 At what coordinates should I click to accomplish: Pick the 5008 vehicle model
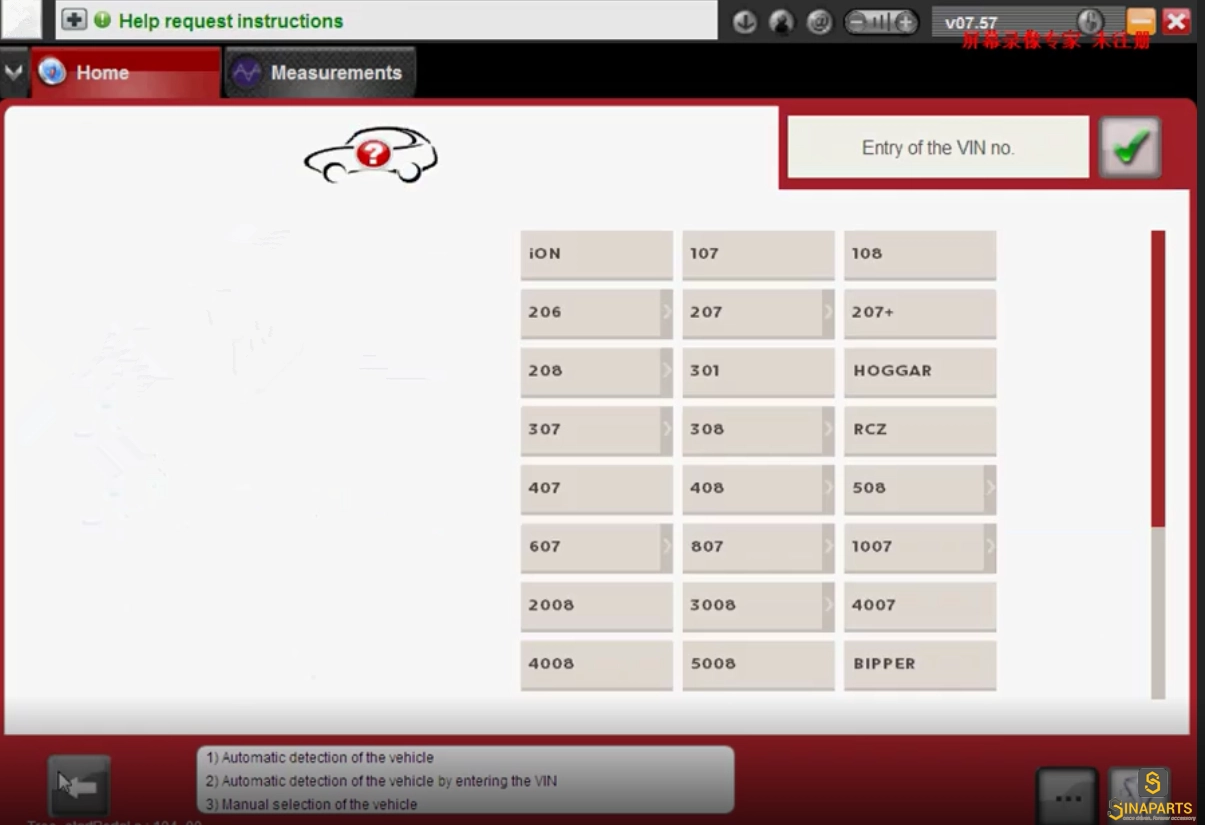[x=758, y=665]
